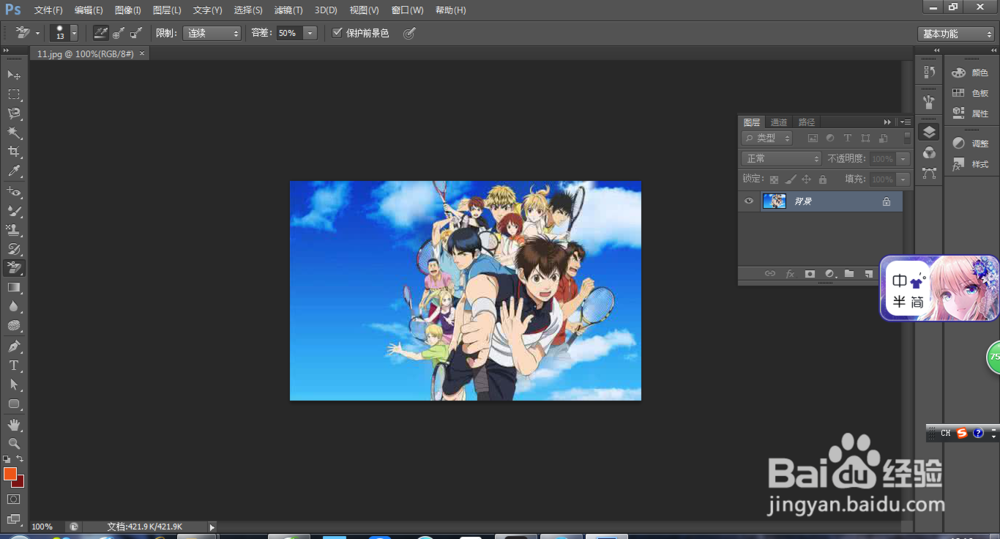Open the 正常 blend mode dropdown
1000x539 pixels.
pos(781,158)
